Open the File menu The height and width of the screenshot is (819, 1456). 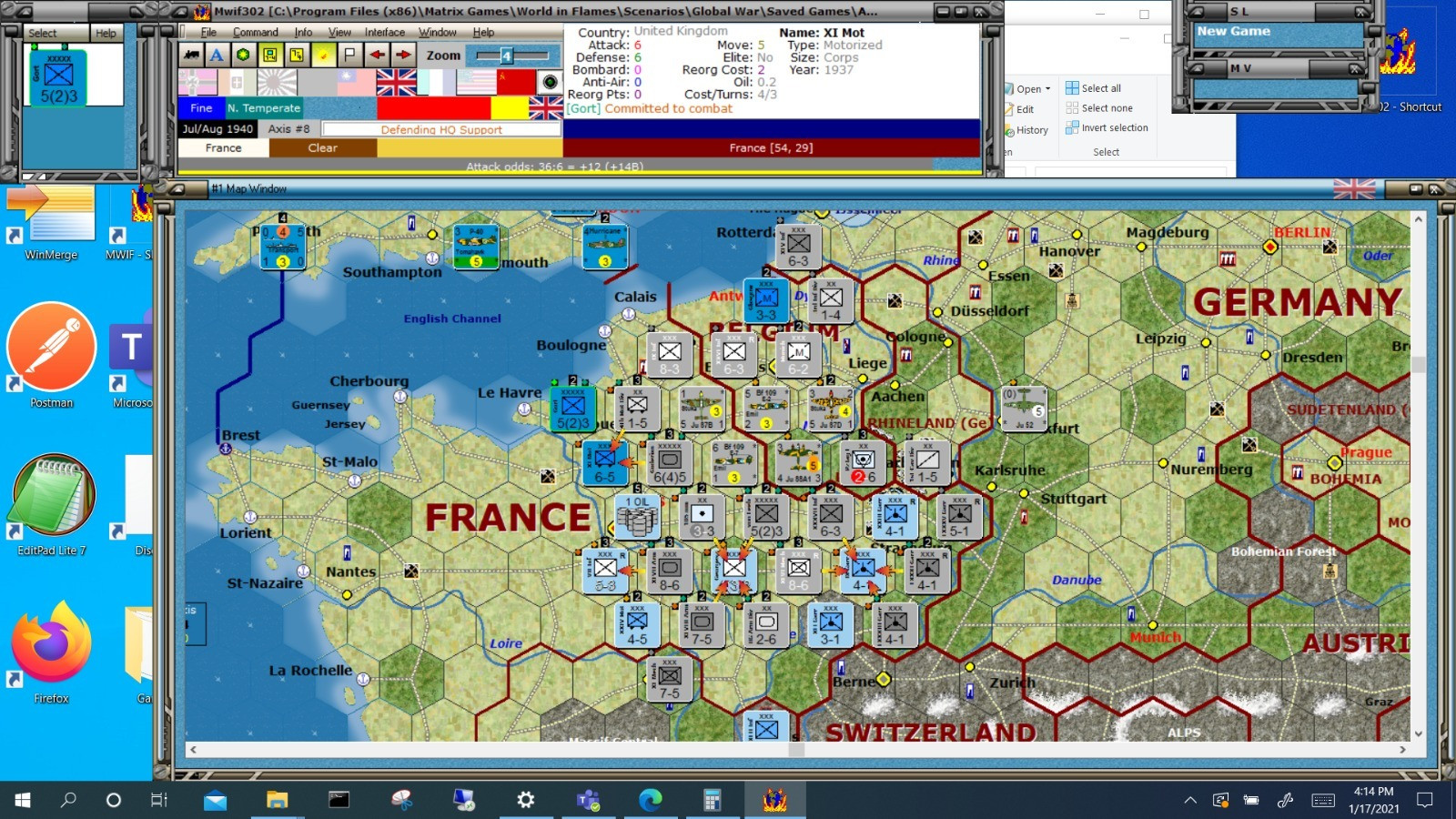click(x=208, y=32)
